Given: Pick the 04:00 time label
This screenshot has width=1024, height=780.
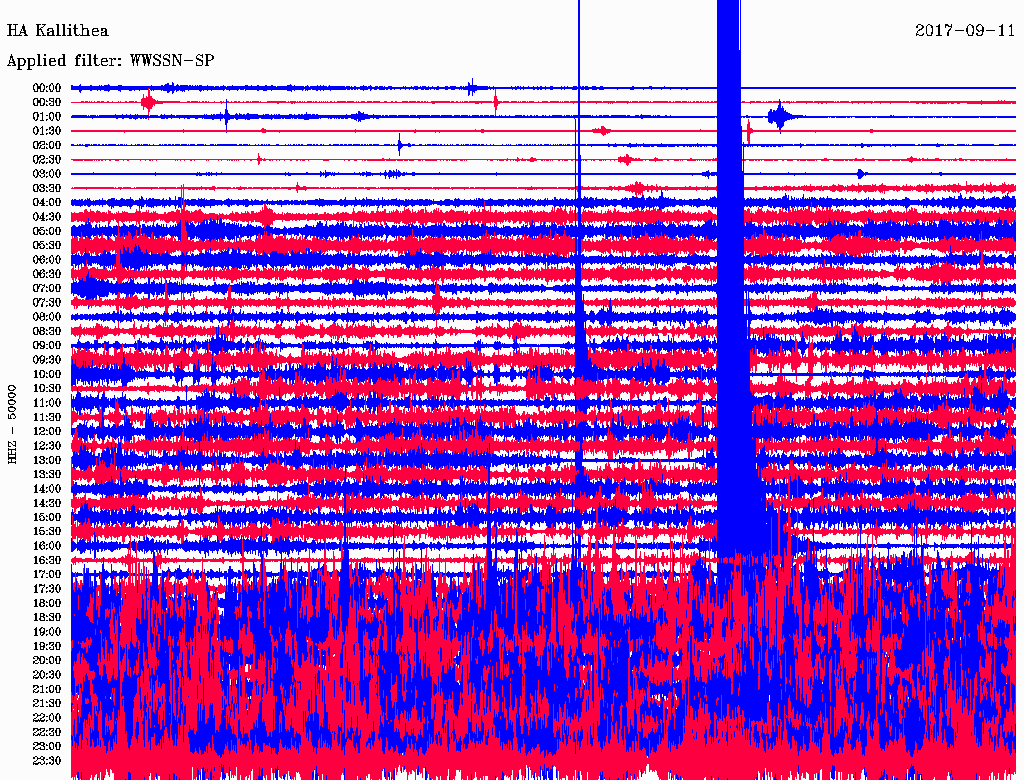Looking at the screenshot, I should click(x=47, y=203).
